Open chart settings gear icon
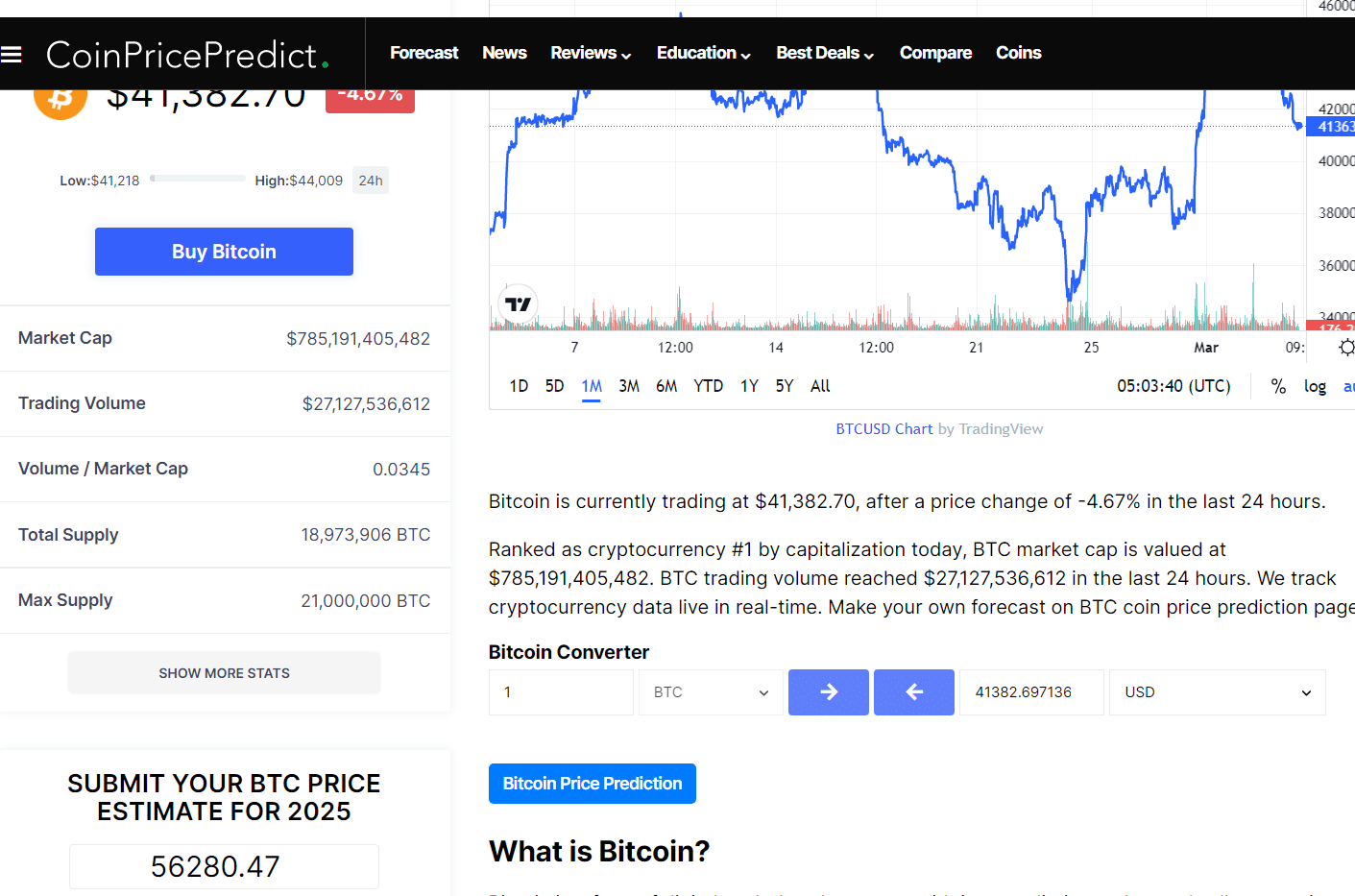This screenshot has width=1355, height=896. (x=1346, y=348)
